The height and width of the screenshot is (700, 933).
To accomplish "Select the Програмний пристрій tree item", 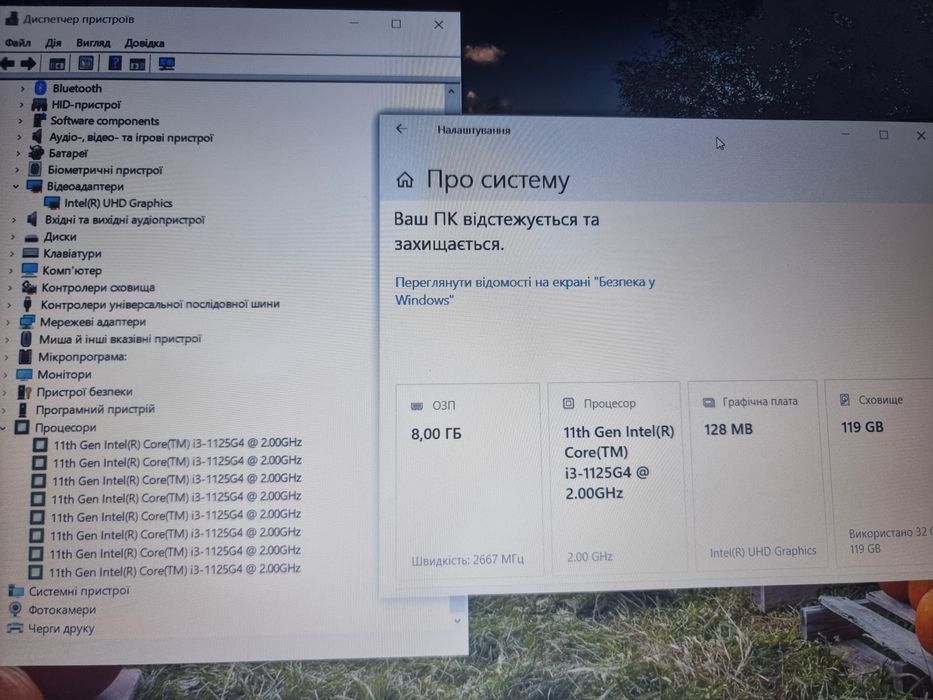I will tap(95, 410).
